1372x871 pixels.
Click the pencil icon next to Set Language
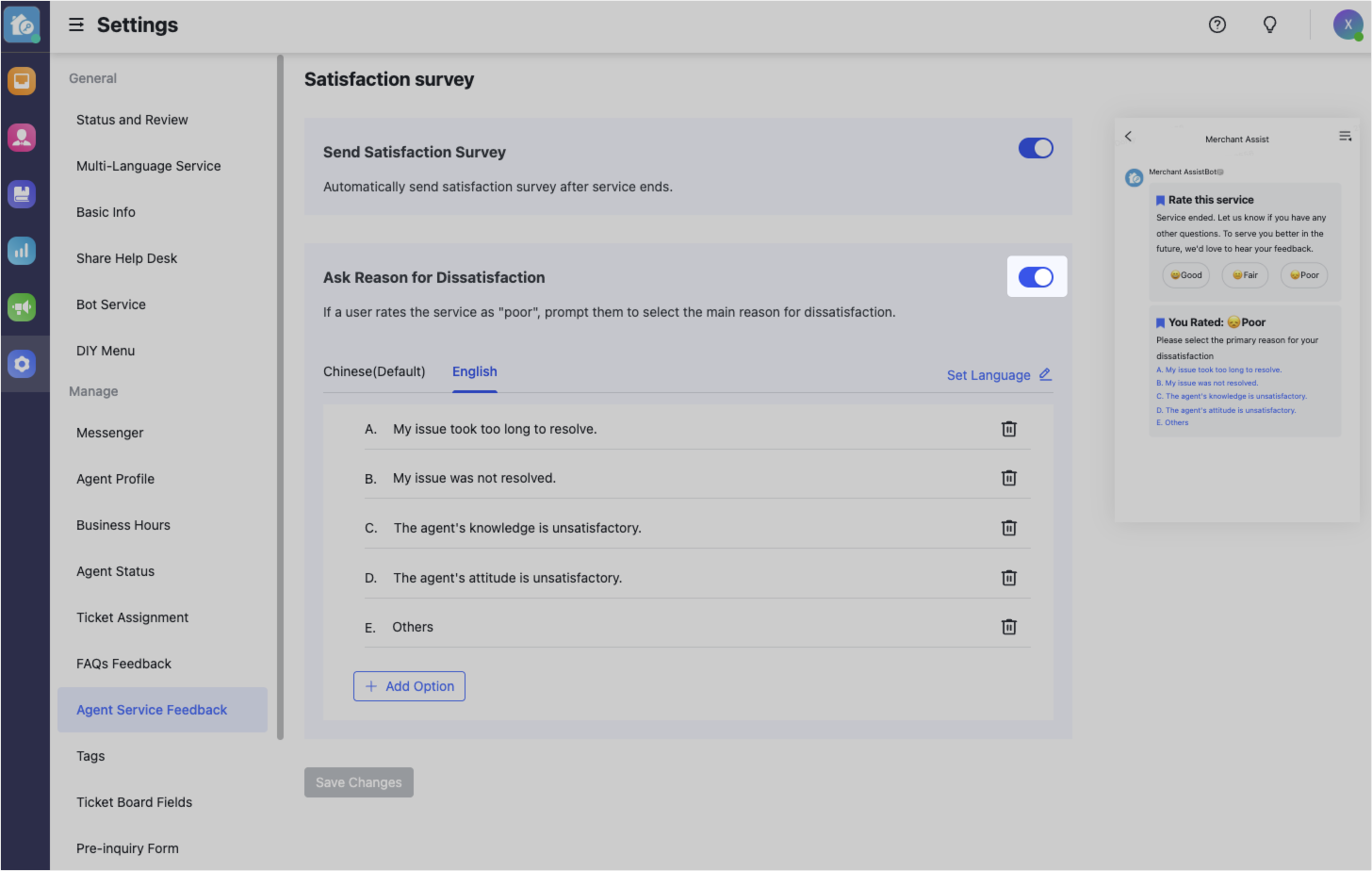point(1044,374)
